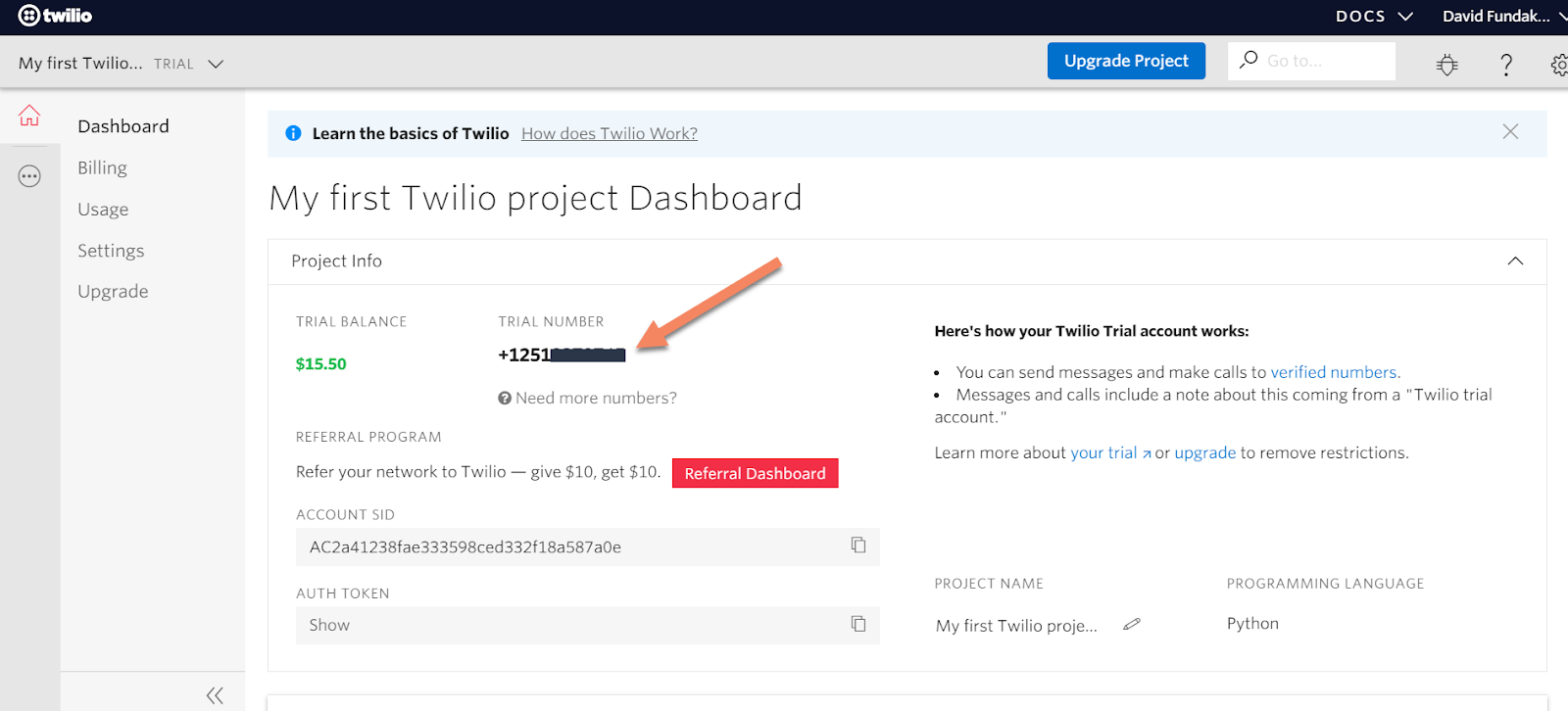Viewport: 1568px width, 711px height.
Task: Edit the project name with pencil icon
Action: 1132,624
